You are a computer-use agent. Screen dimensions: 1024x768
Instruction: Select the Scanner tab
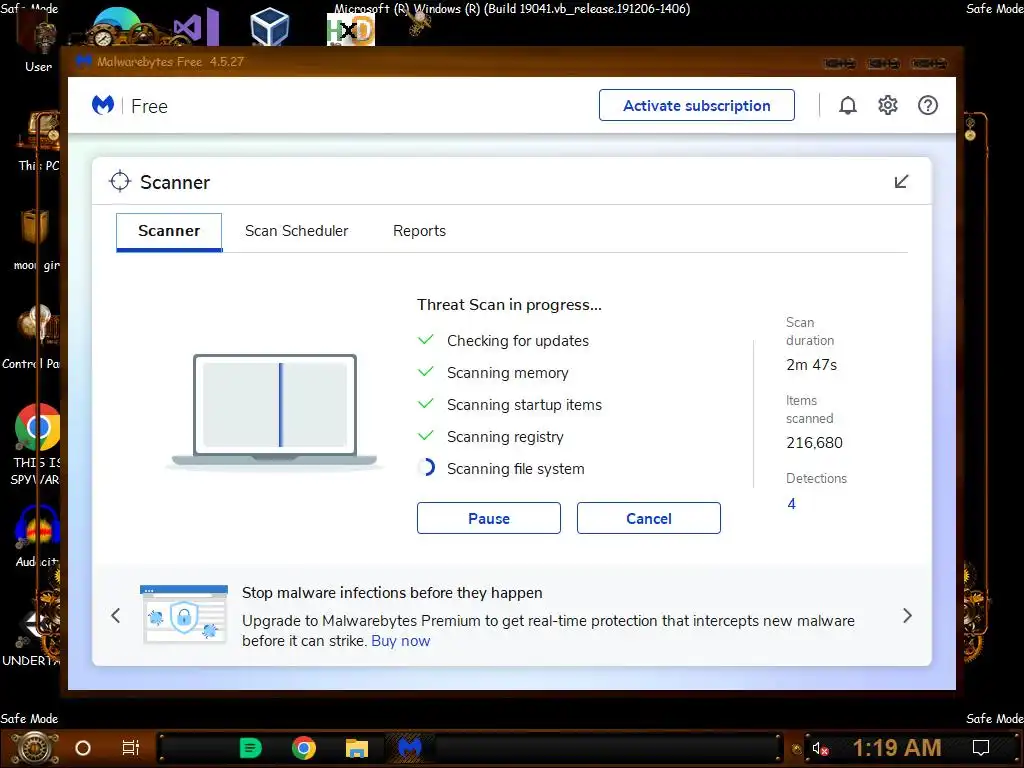pos(169,231)
